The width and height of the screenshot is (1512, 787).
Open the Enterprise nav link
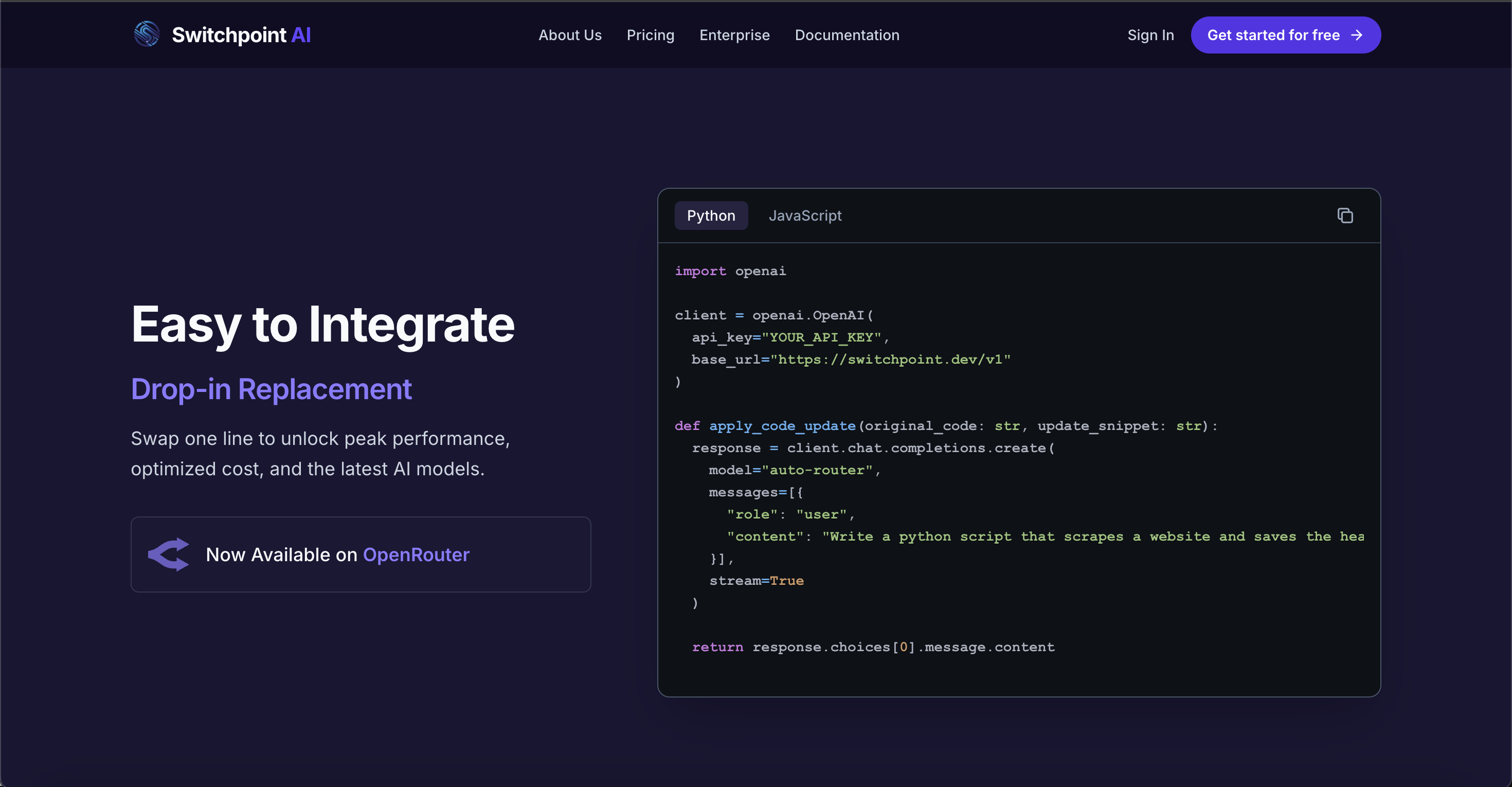[x=734, y=35]
